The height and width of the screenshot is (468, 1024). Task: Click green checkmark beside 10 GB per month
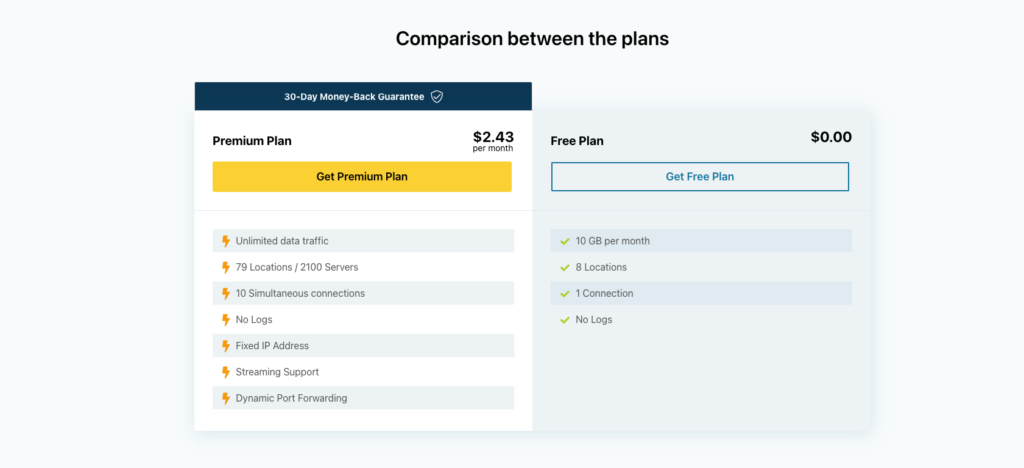click(565, 241)
